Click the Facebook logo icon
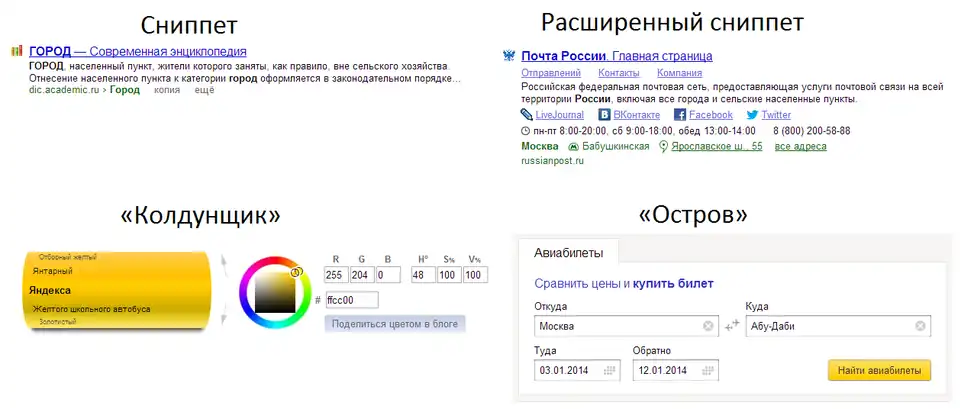This screenshot has height=409, width=960. (x=679, y=115)
